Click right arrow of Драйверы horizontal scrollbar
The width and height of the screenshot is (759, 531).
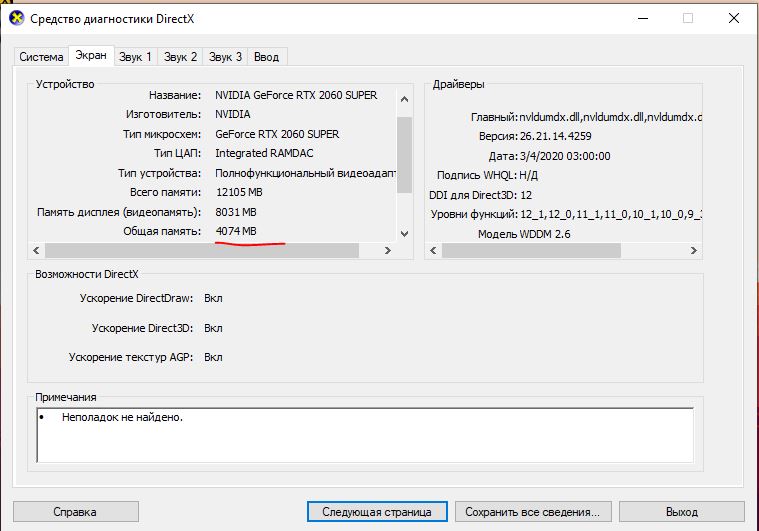[694, 250]
